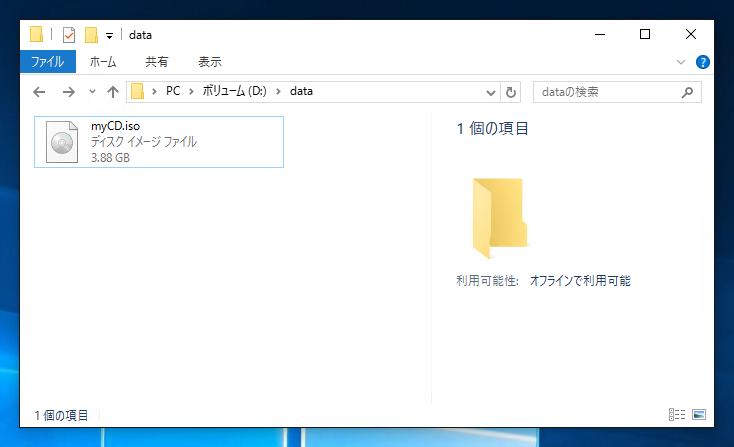Minimize the data Explorer window
The height and width of the screenshot is (447, 734).
tap(600, 35)
